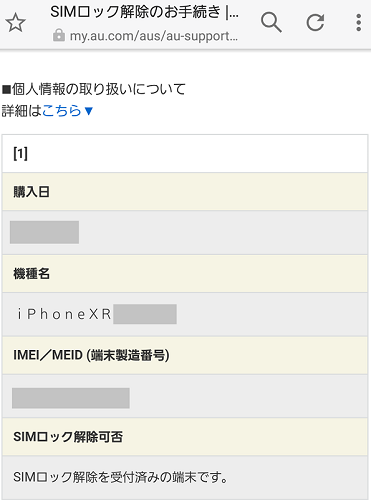Image resolution: width=371 pixels, height=500 pixels.
Task: Tap the 購入日 field label
Action: tap(32, 192)
